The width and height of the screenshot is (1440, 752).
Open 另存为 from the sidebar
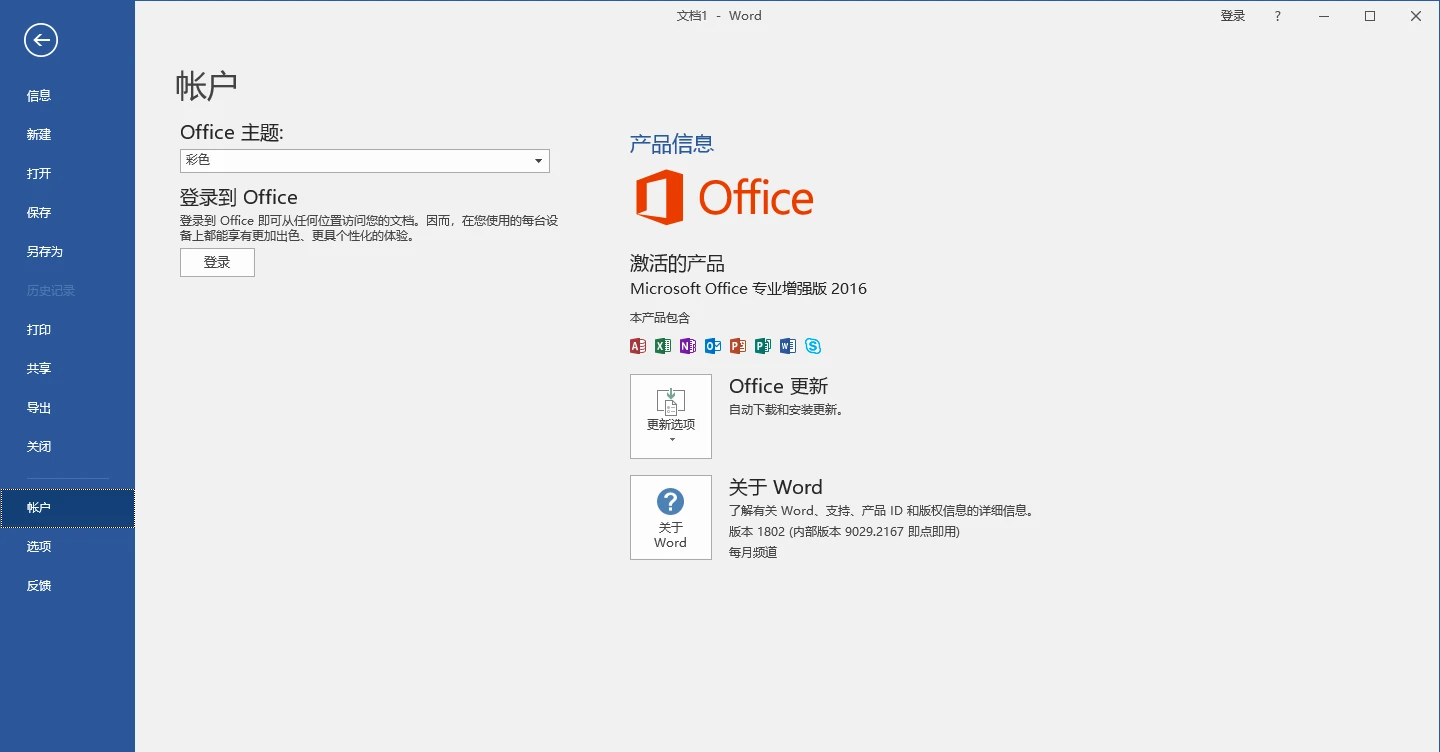click(67, 252)
